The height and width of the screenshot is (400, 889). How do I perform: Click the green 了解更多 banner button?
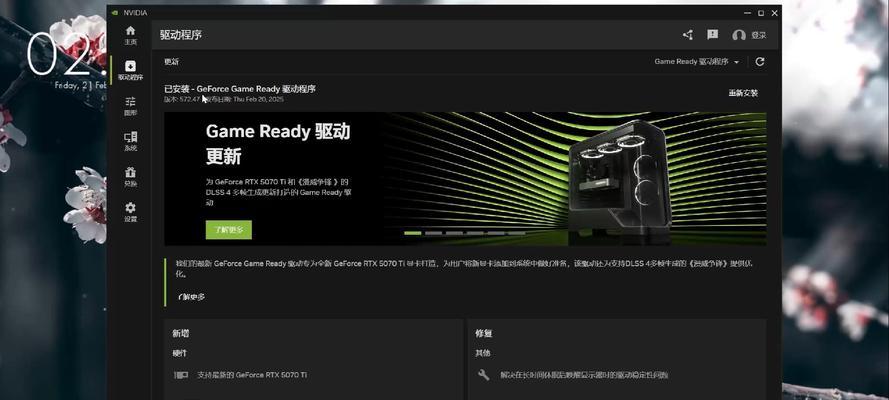(x=228, y=229)
